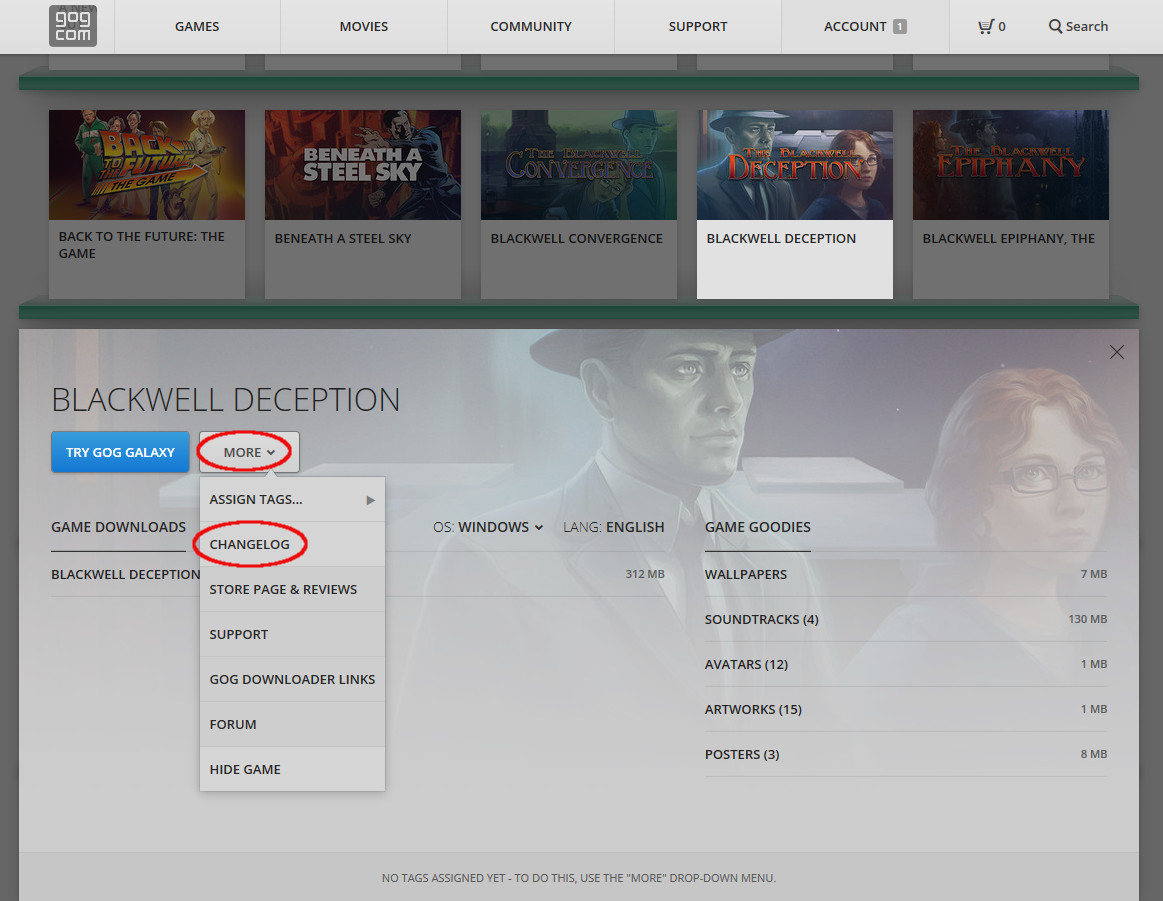Click the account notification badge
Image resolution: width=1163 pixels, height=901 pixels.
(899, 27)
